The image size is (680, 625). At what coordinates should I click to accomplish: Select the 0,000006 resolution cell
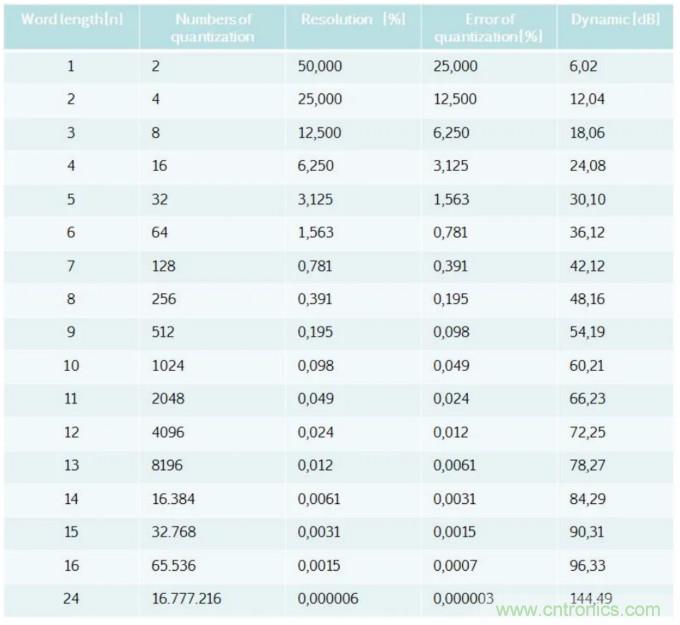328,599
